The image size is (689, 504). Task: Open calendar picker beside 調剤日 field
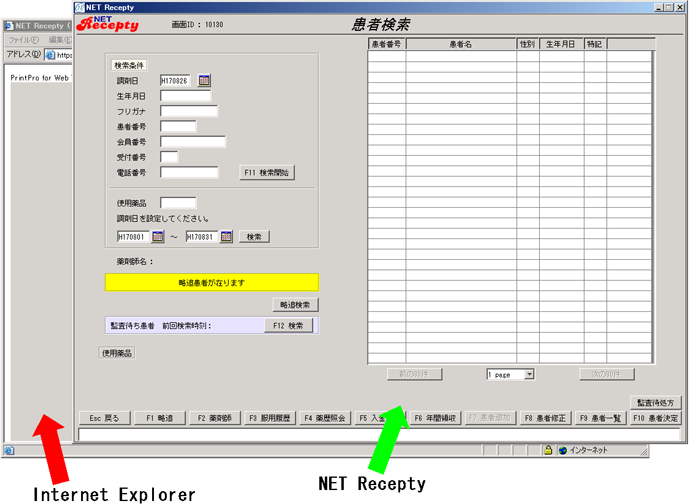[204, 80]
